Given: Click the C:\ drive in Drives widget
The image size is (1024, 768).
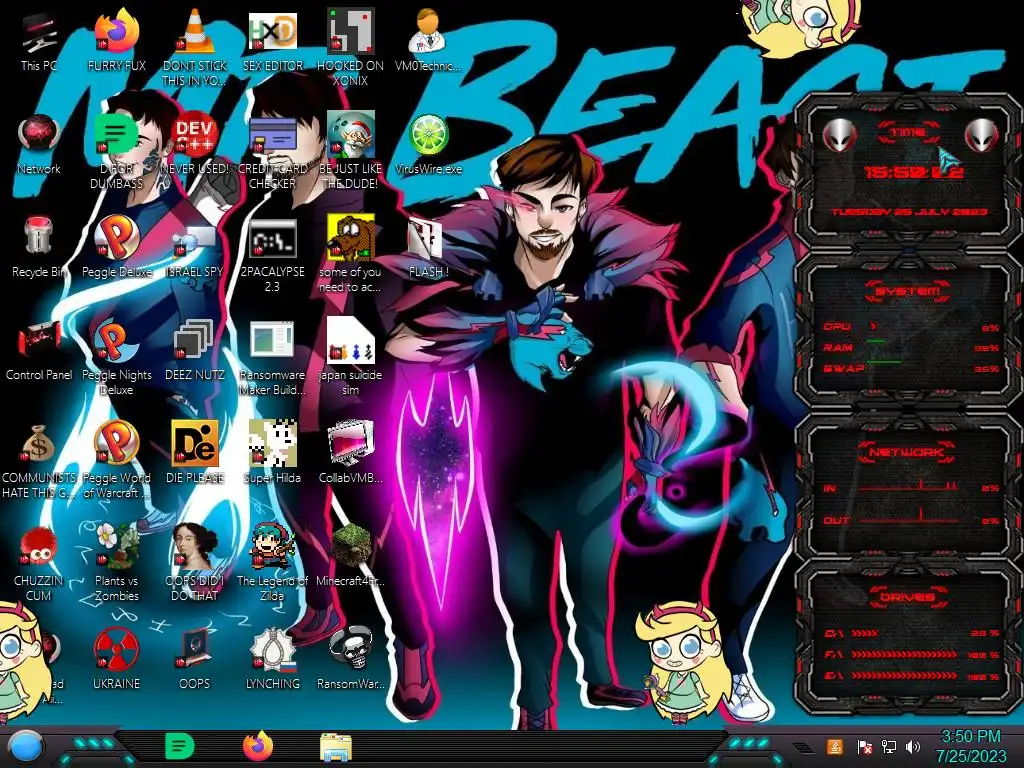Looking at the screenshot, I should [x=911, y=633].
